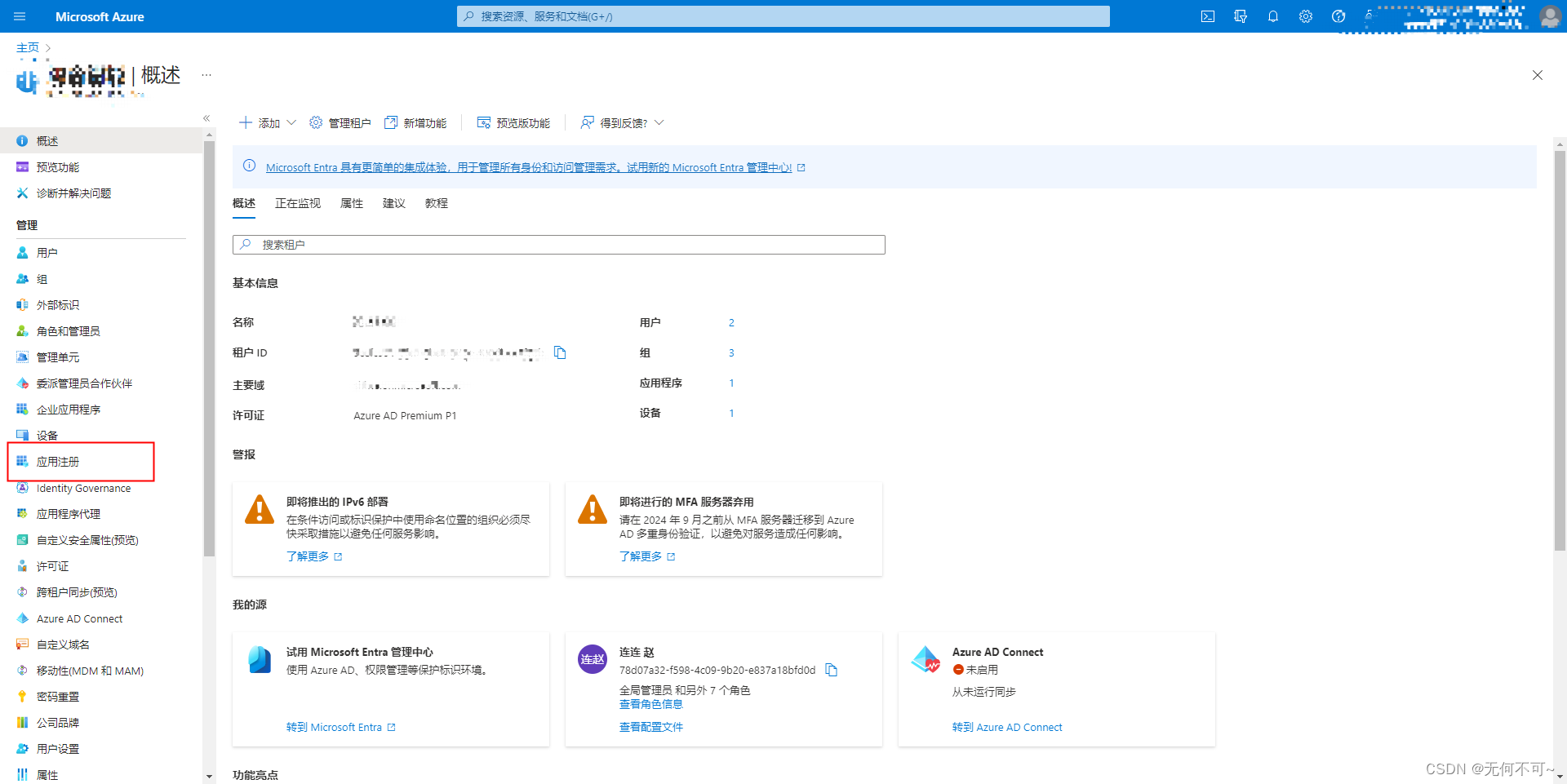Screen dimensions: 1567x784
Task: Click the 查看角色信息 link
Action: point(651,704)
